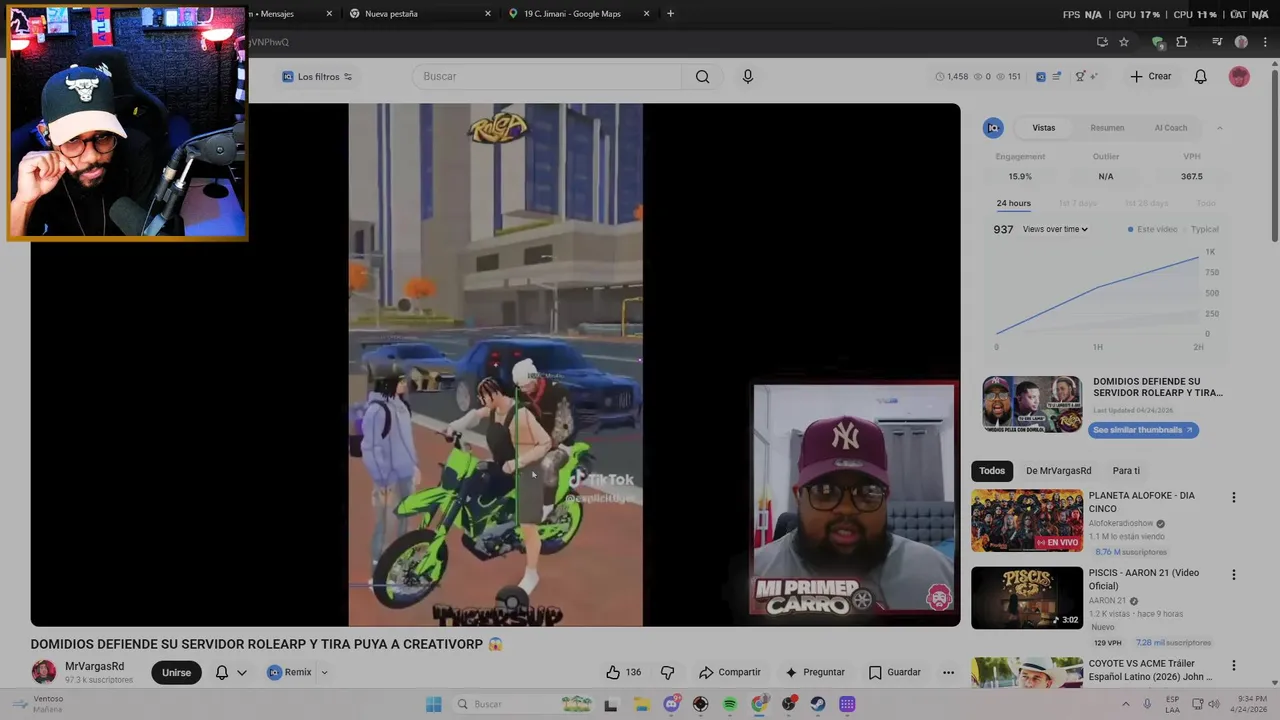Viewport: 1280px width, 720px height.
Task: Open MrVargasRd channel name link
Action: pyautogui.click(x=95, y=667)
